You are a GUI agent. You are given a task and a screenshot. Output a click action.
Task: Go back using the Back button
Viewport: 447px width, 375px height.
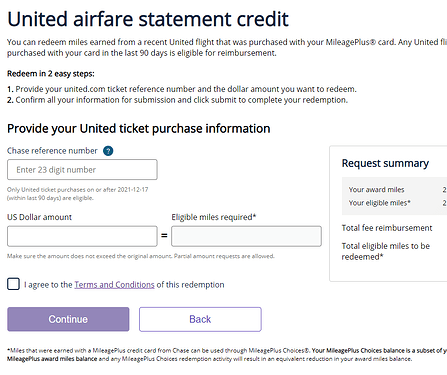200,319
